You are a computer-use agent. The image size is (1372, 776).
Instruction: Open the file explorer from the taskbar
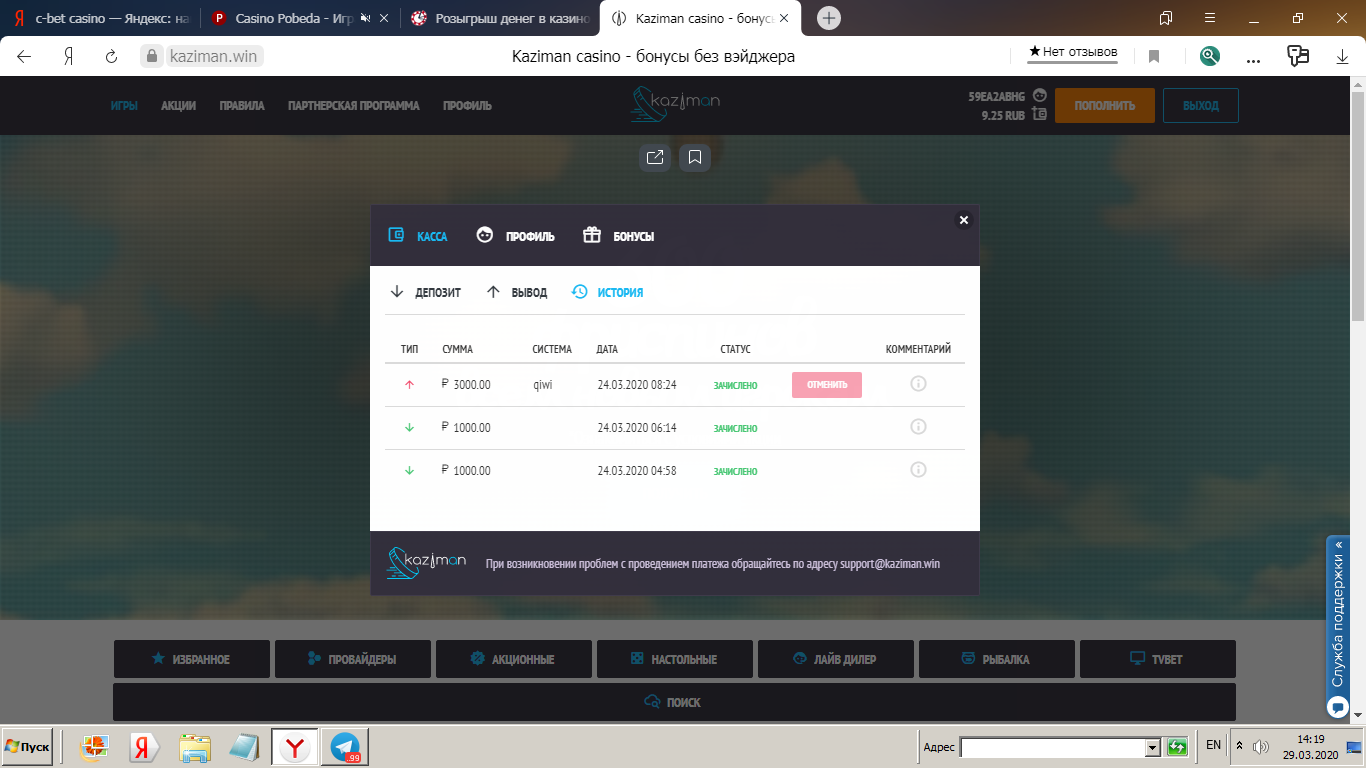click(x=195, y=747)
